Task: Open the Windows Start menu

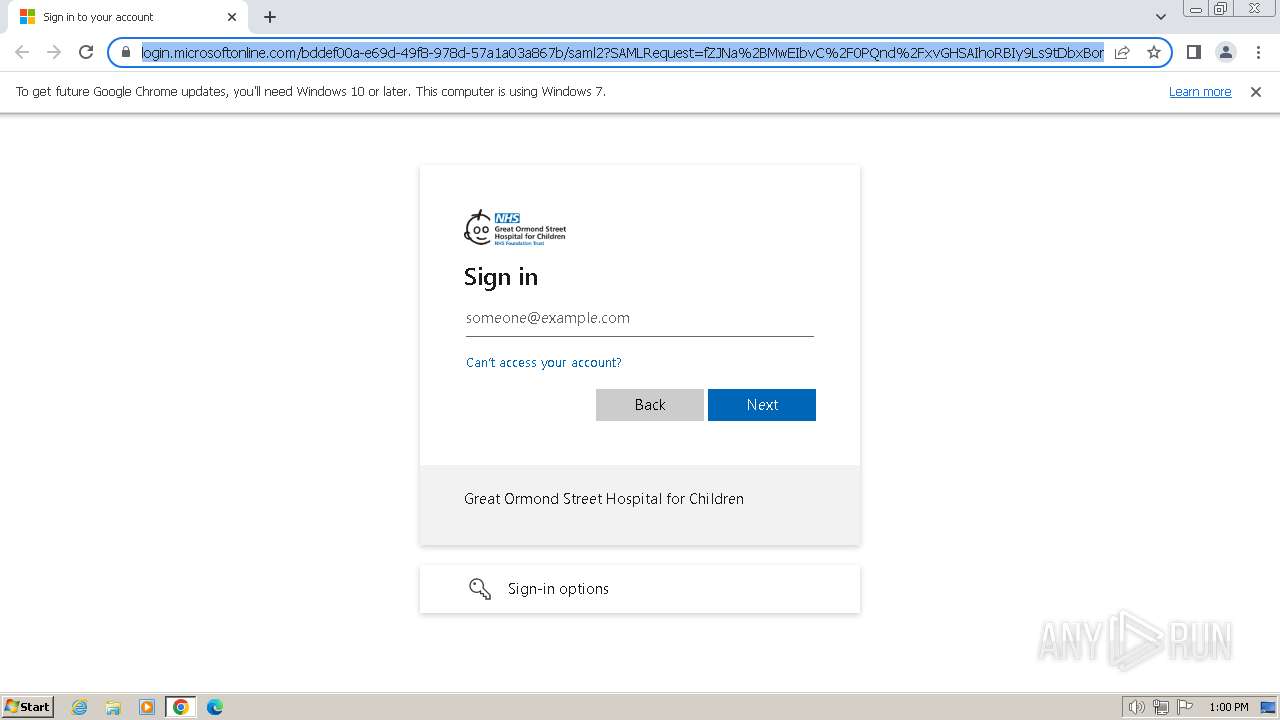Action: point(28,707)
